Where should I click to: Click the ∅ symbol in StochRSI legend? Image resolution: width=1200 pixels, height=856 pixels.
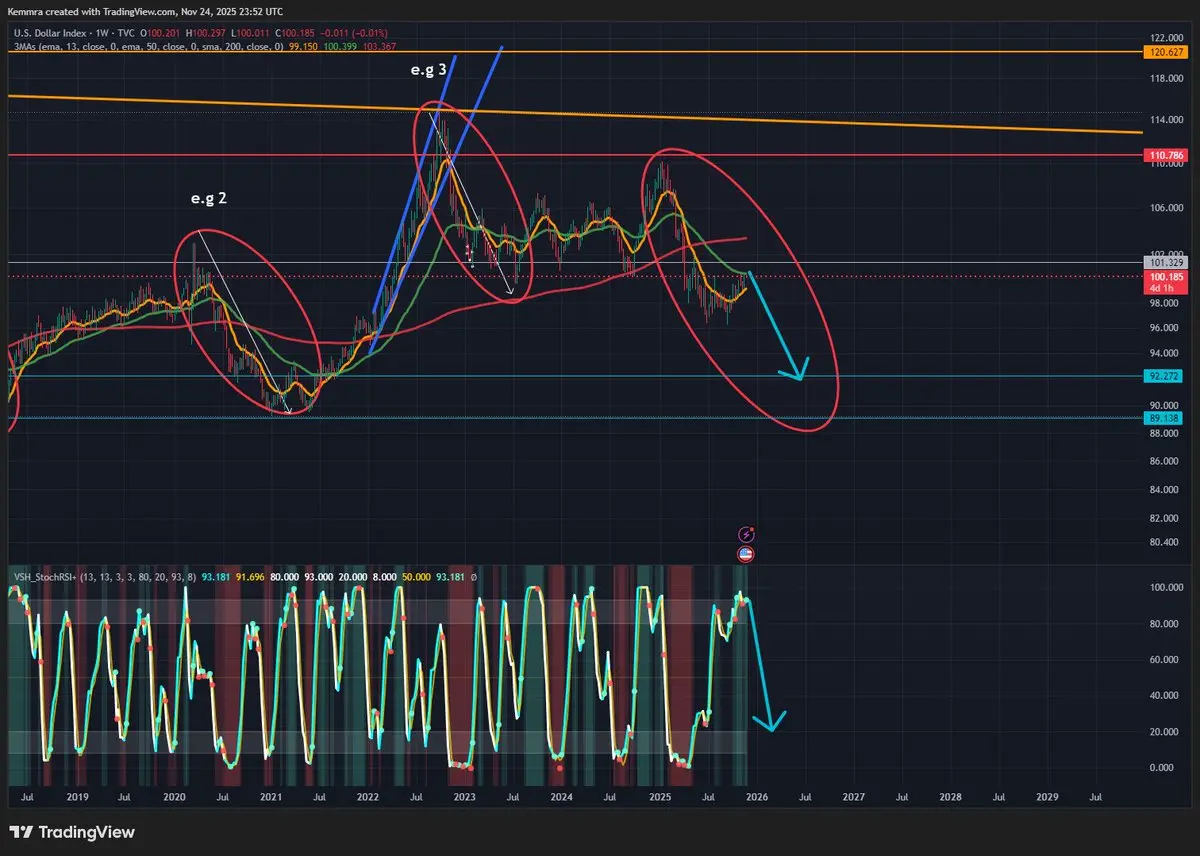474,577
